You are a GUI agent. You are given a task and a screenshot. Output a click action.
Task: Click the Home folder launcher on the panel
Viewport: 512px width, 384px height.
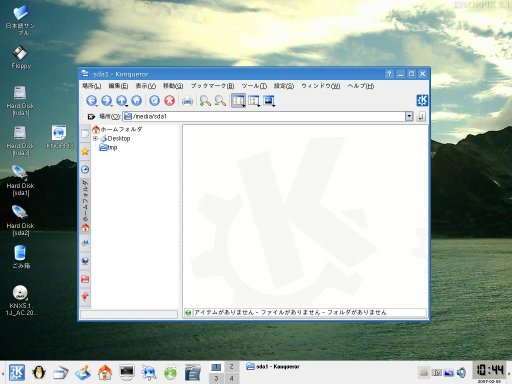(x=105, y=372)
